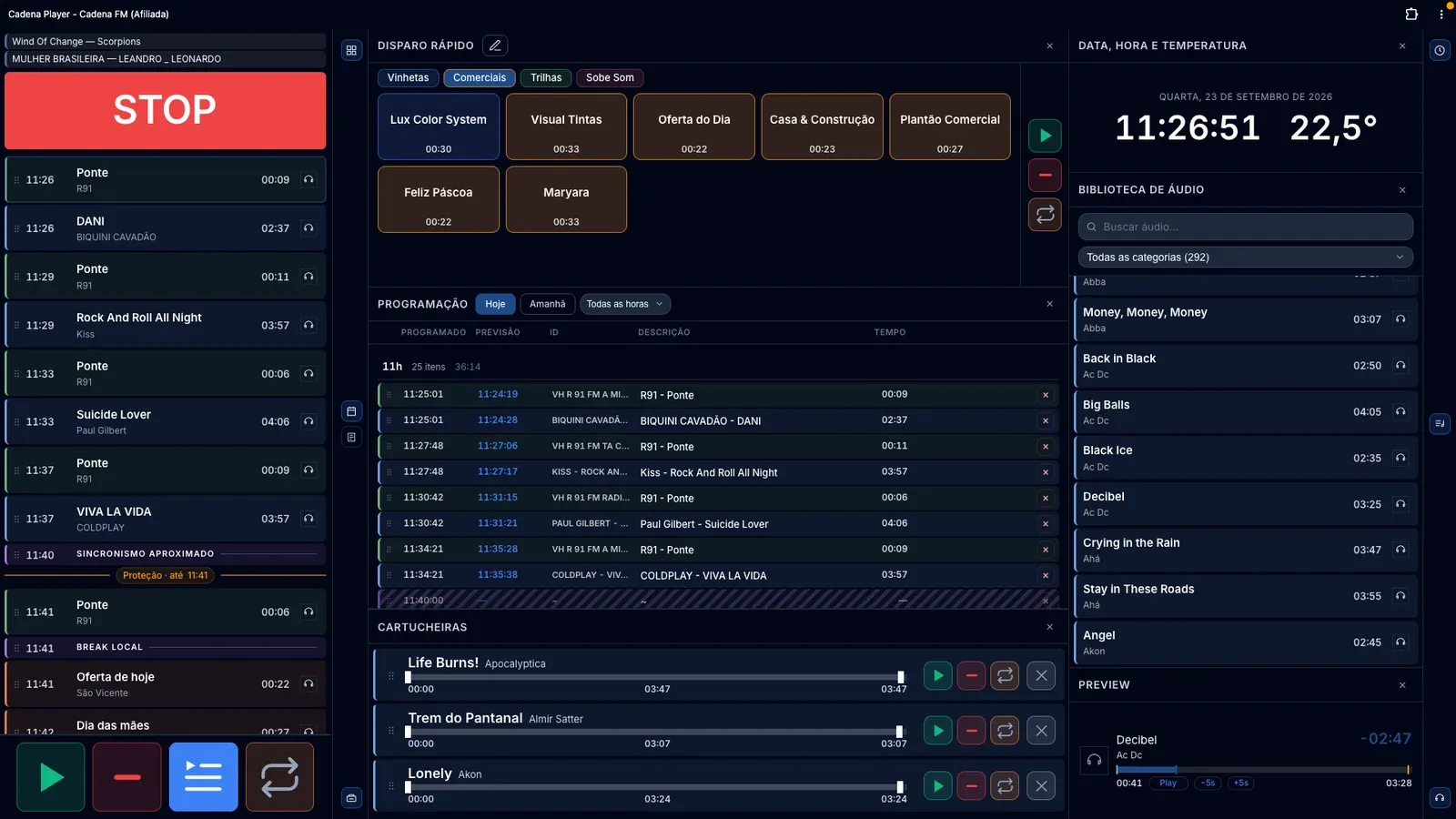Remove the COLDPLAY - VIVA LA VIDA row
Viewport: 1456px width, 819px height.
tap(1046, 575)
